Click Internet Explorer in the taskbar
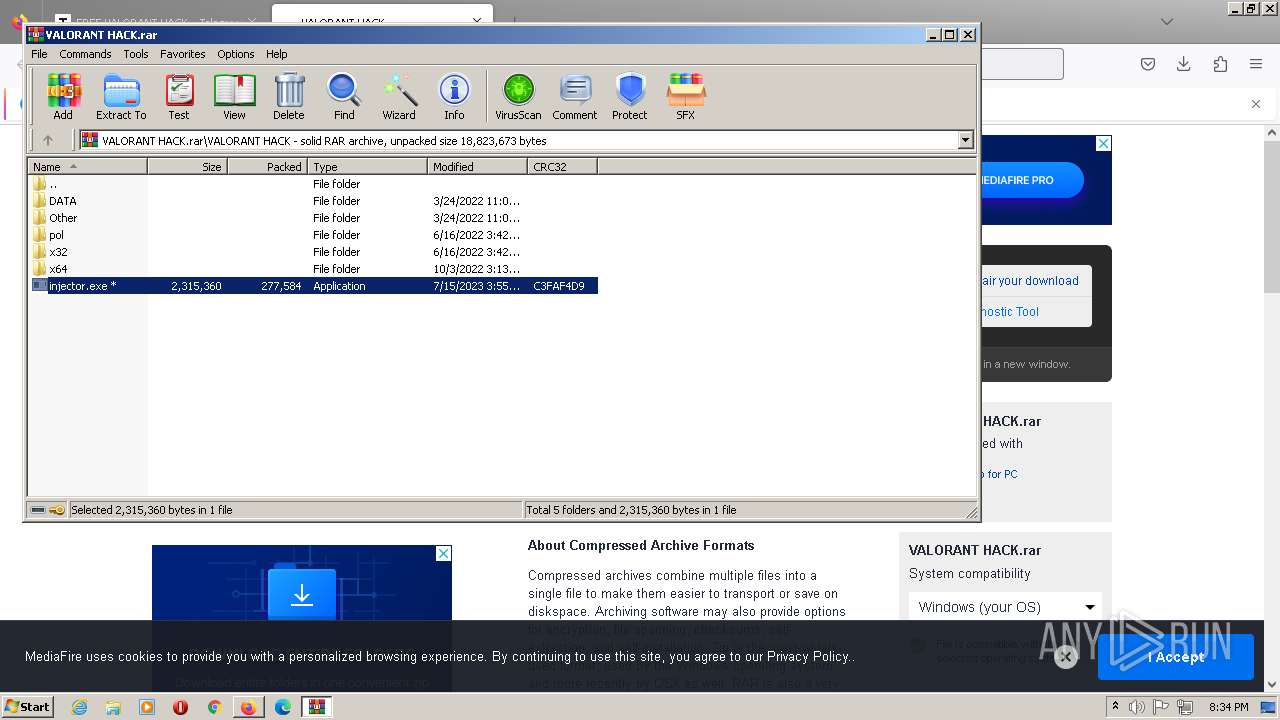The image size is (1280, 720). [x=80, y=707]
